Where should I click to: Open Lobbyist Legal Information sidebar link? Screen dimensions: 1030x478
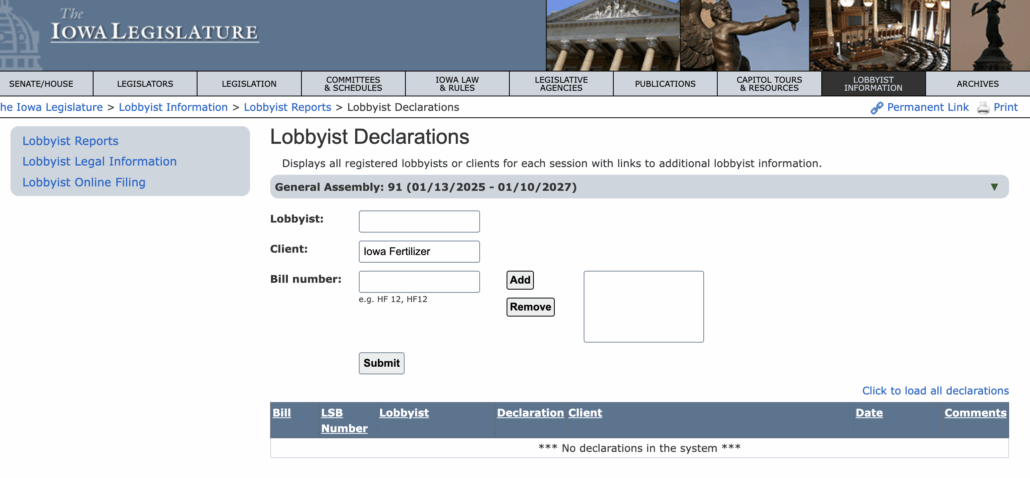click(99, 162)
